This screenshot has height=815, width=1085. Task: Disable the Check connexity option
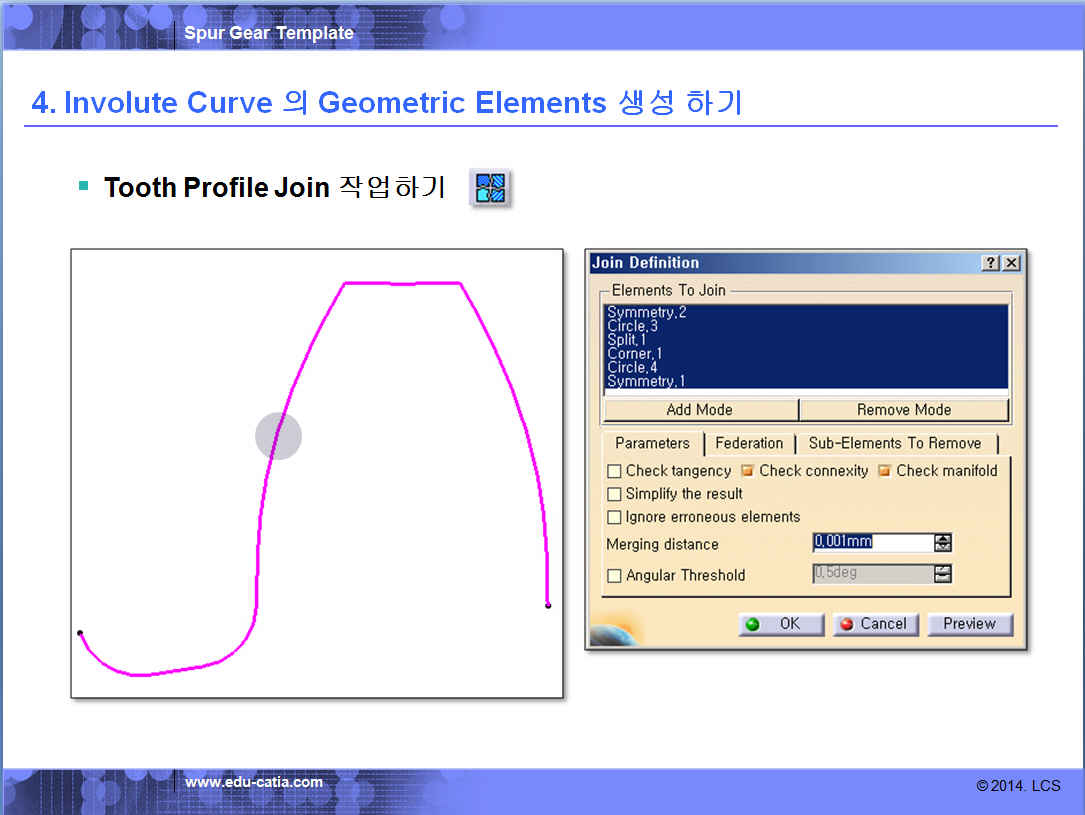pos(747,471)
